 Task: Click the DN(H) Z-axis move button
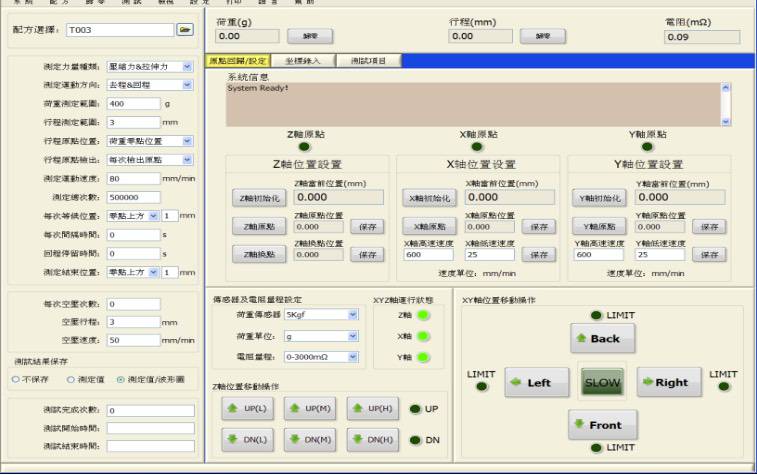point(373,440)
